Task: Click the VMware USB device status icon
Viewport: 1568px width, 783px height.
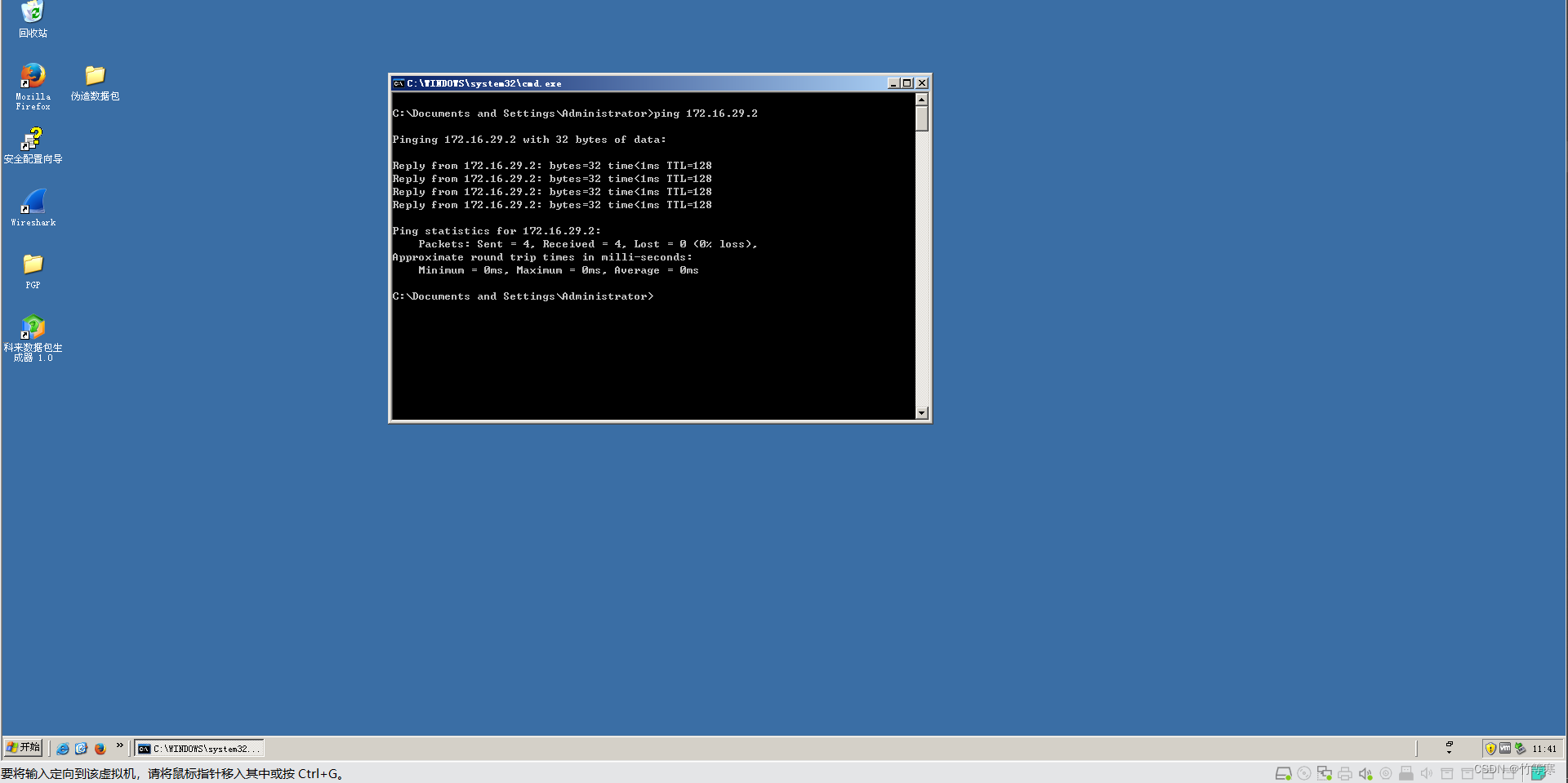Action: 1406,773
